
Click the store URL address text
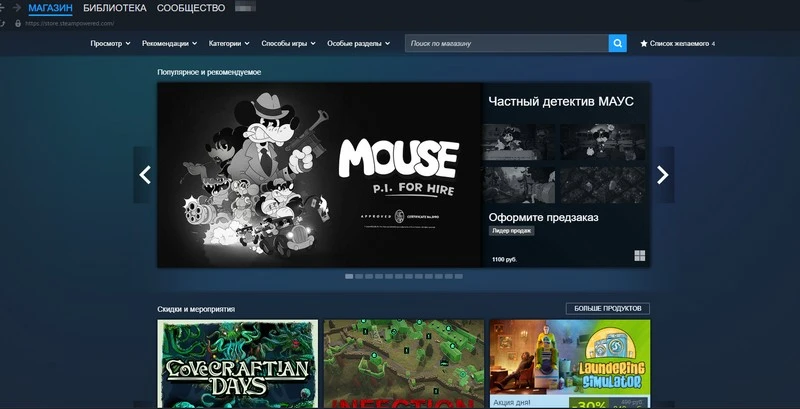pyautogui.click(x=70, y=23)
